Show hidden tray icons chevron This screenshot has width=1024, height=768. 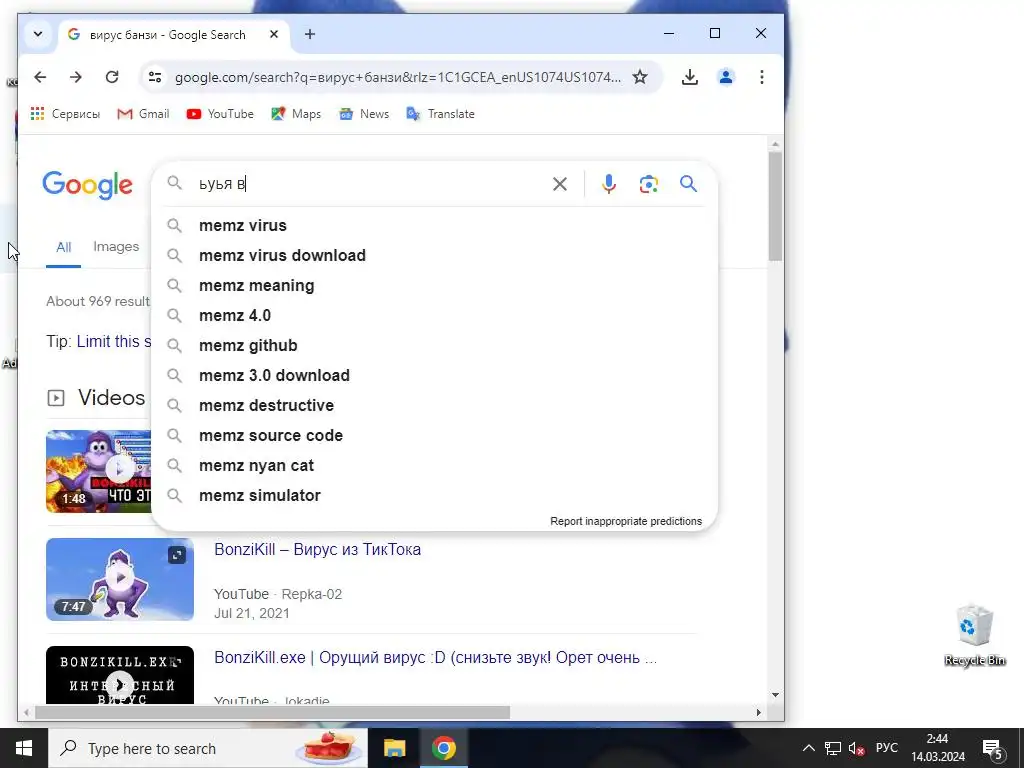pyautogui.click(x=808, y=748)
